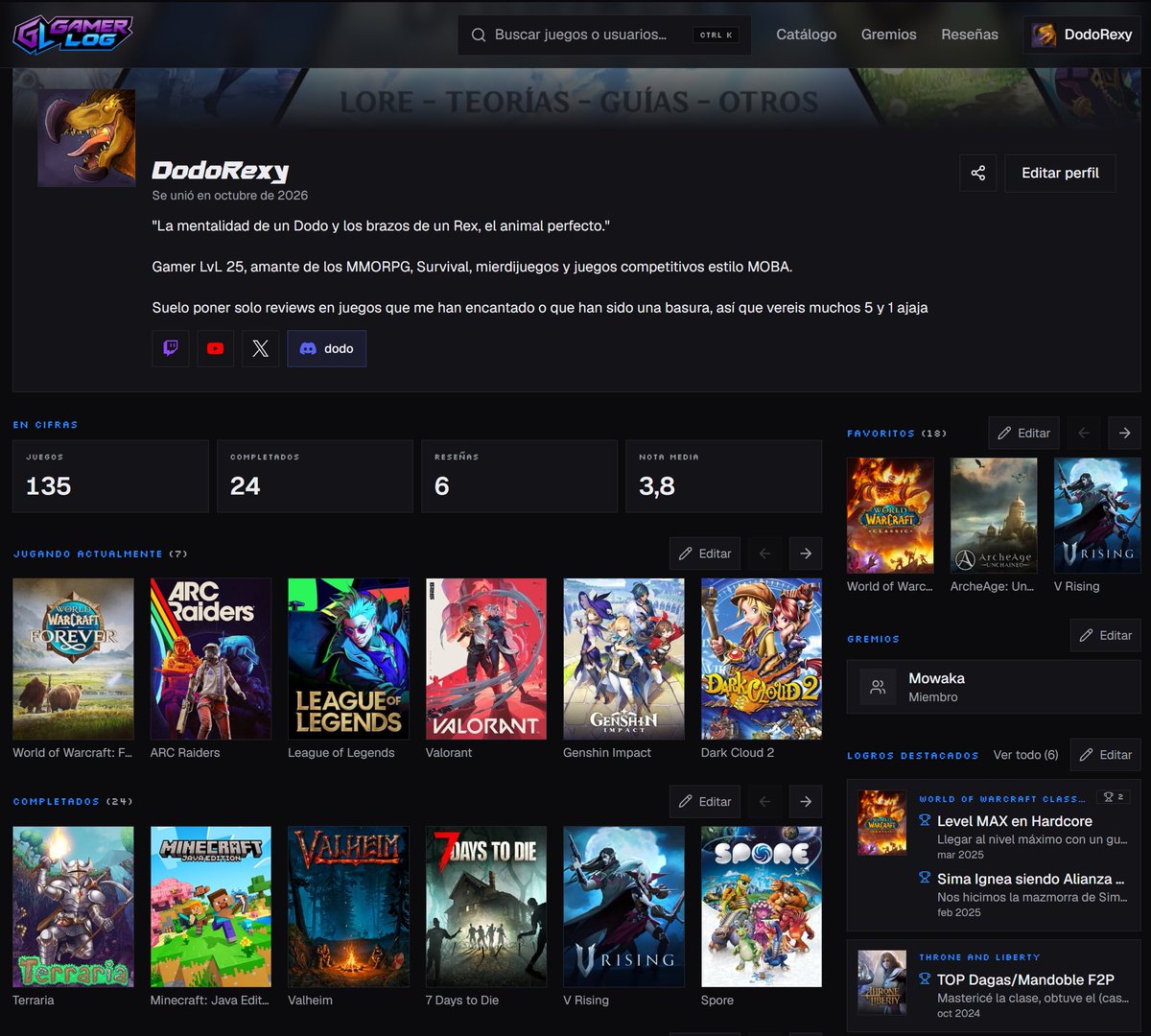Viewport: 1151px width, 1036px height.
Task: Open the Valorant game cover
Action: 486,659
